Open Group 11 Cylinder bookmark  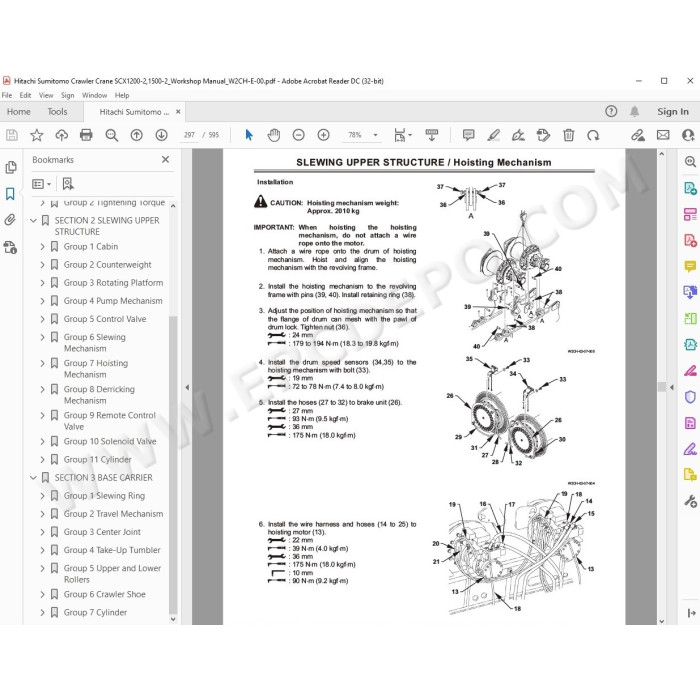pos(98,459)
